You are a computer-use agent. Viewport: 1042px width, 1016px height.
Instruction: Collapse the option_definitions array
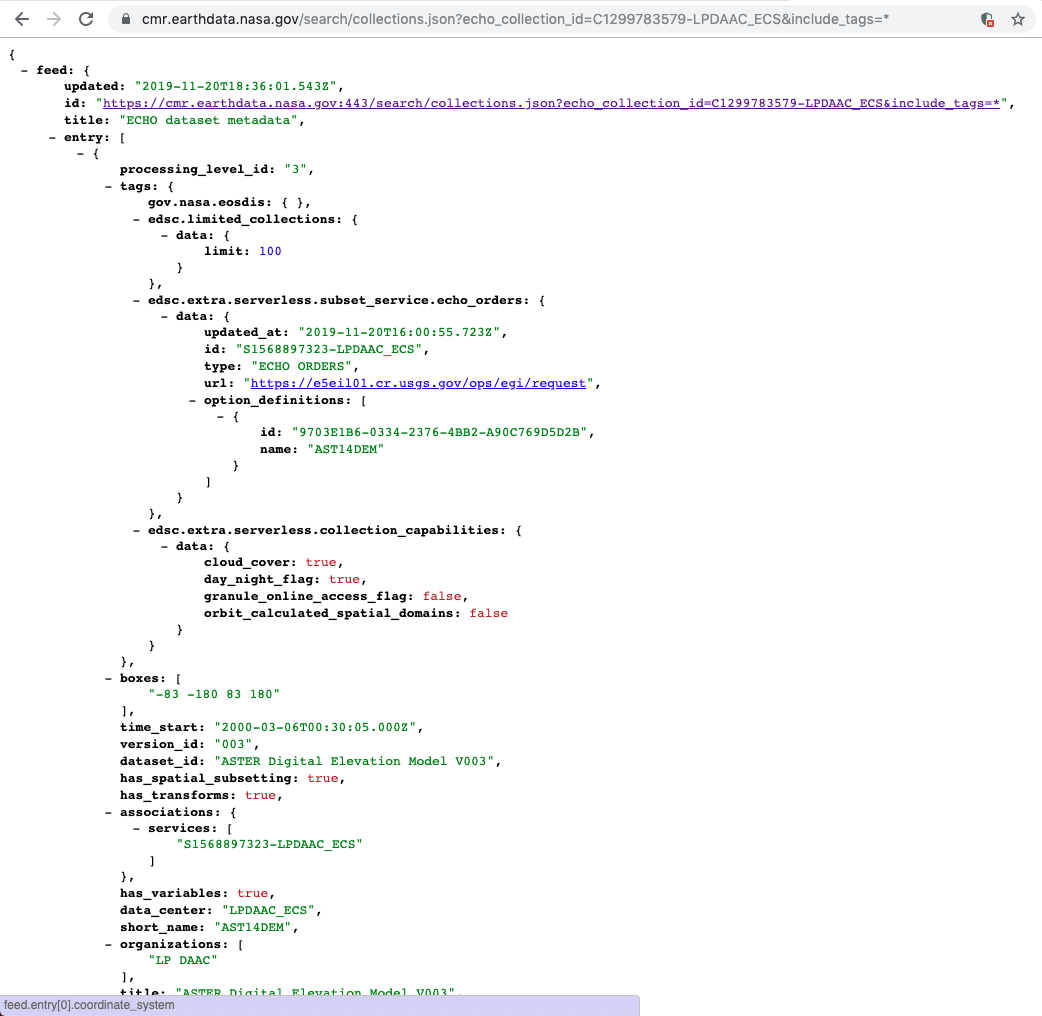(x=193, y=400)
